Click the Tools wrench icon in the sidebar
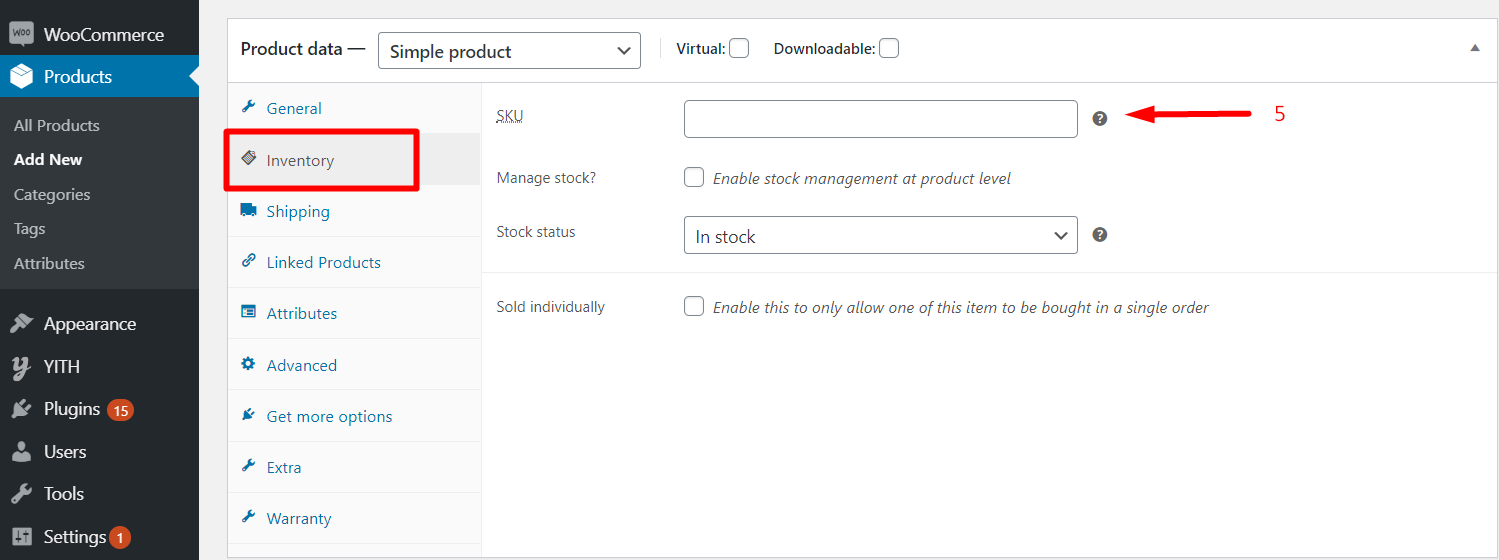1499x560 pixels. coord(22,494)
